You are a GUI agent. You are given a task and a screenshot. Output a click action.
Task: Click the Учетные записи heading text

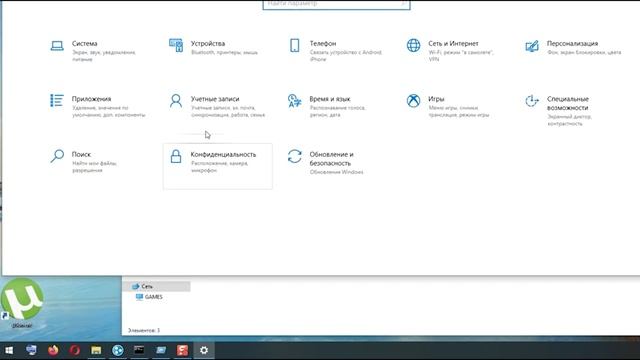tap(215, 99)
